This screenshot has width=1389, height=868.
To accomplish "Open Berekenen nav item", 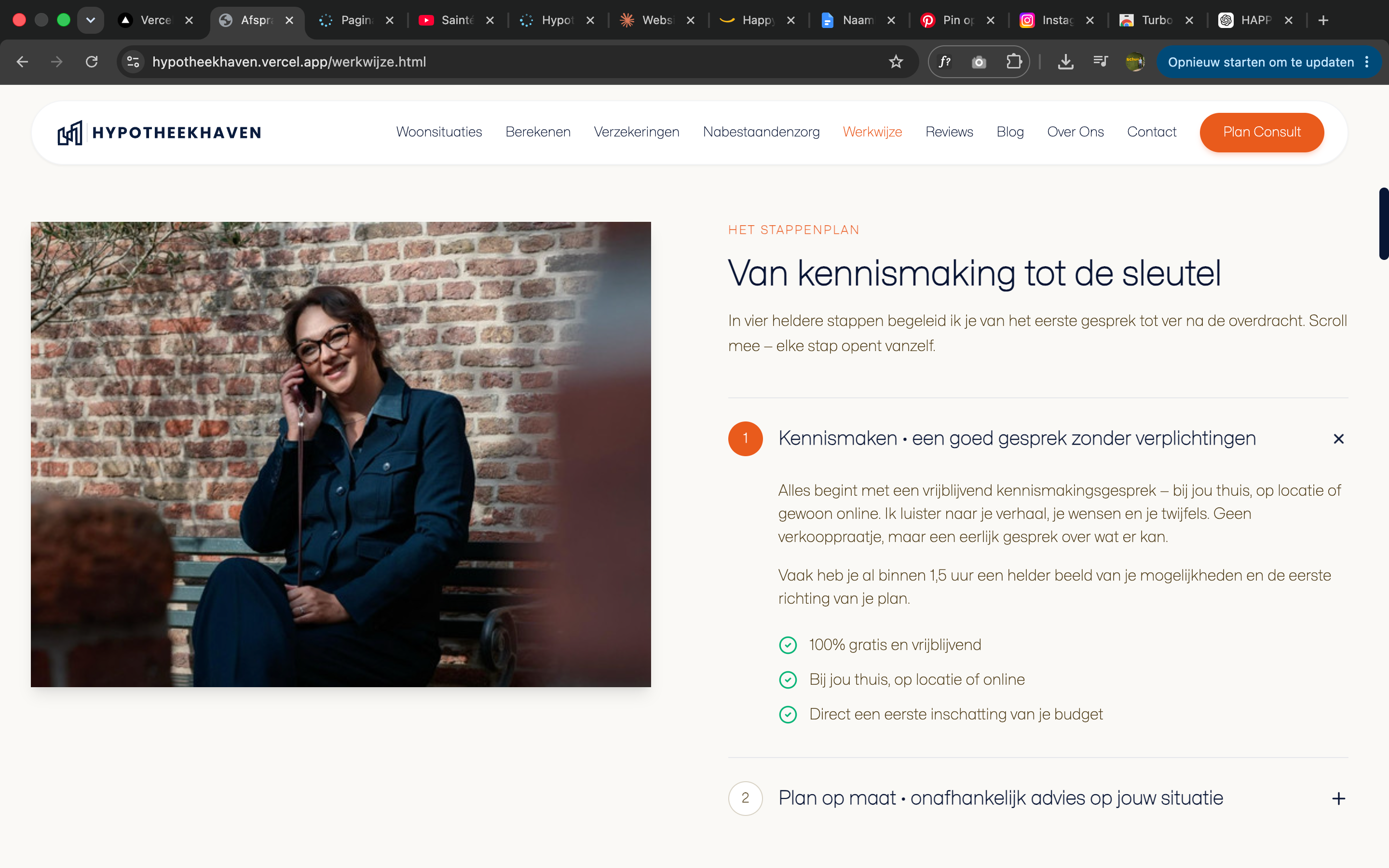I will coord(538,132).
